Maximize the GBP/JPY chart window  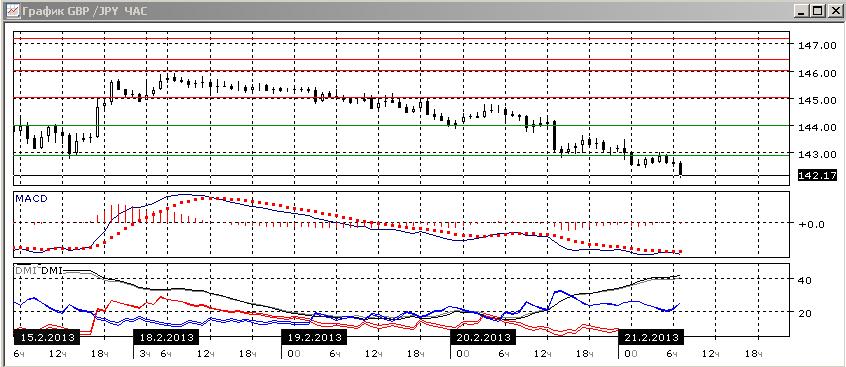[817, 10]
